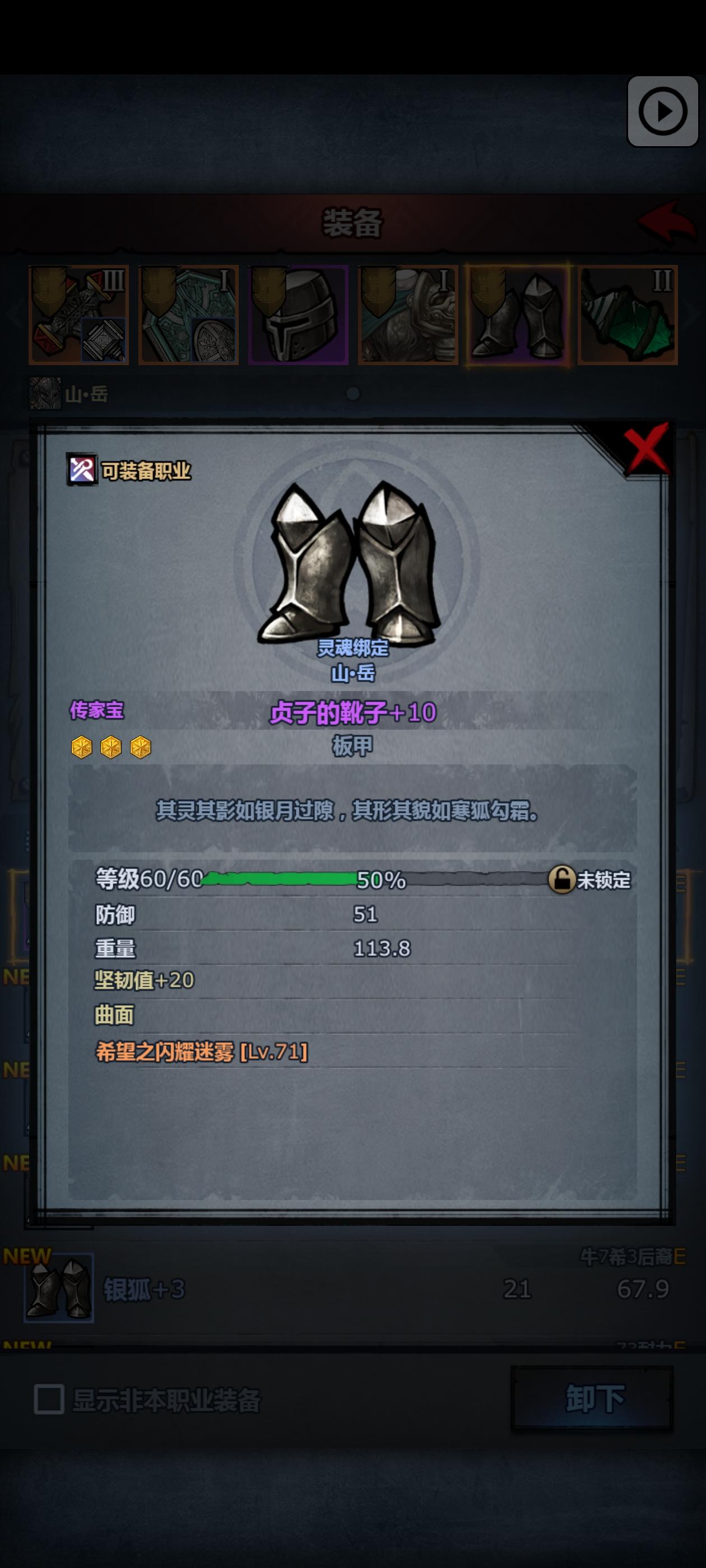
Task: Click the green level progress bar
Action: (x=377, y=879)
